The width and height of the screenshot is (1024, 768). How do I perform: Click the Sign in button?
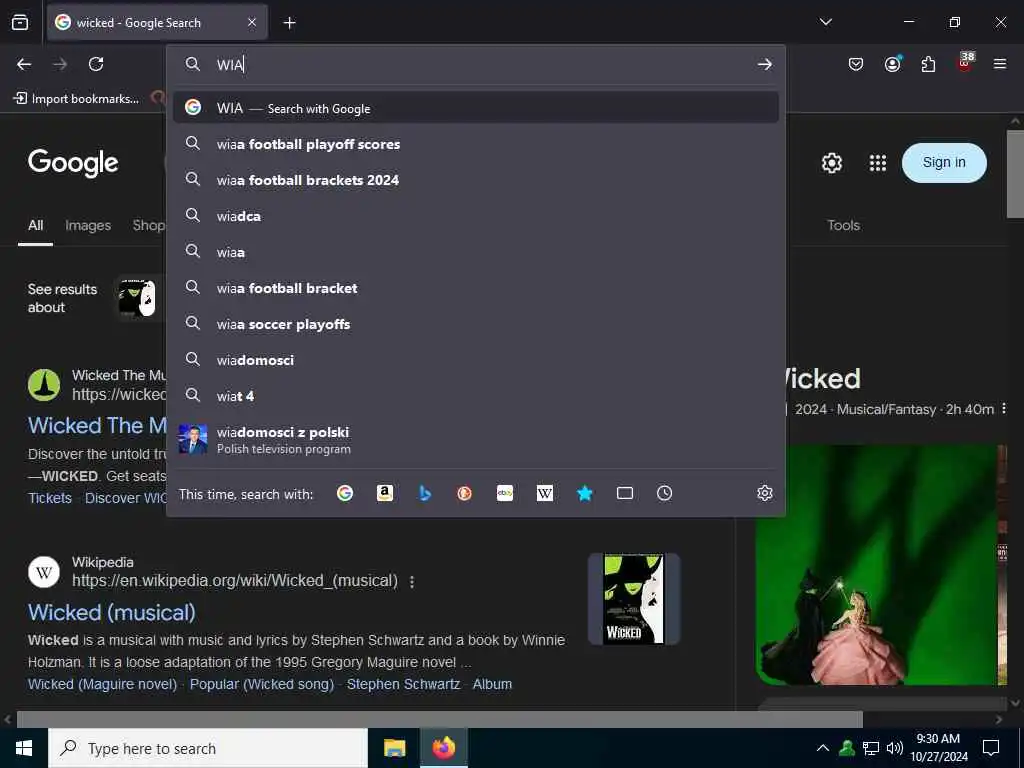point(944,163)
